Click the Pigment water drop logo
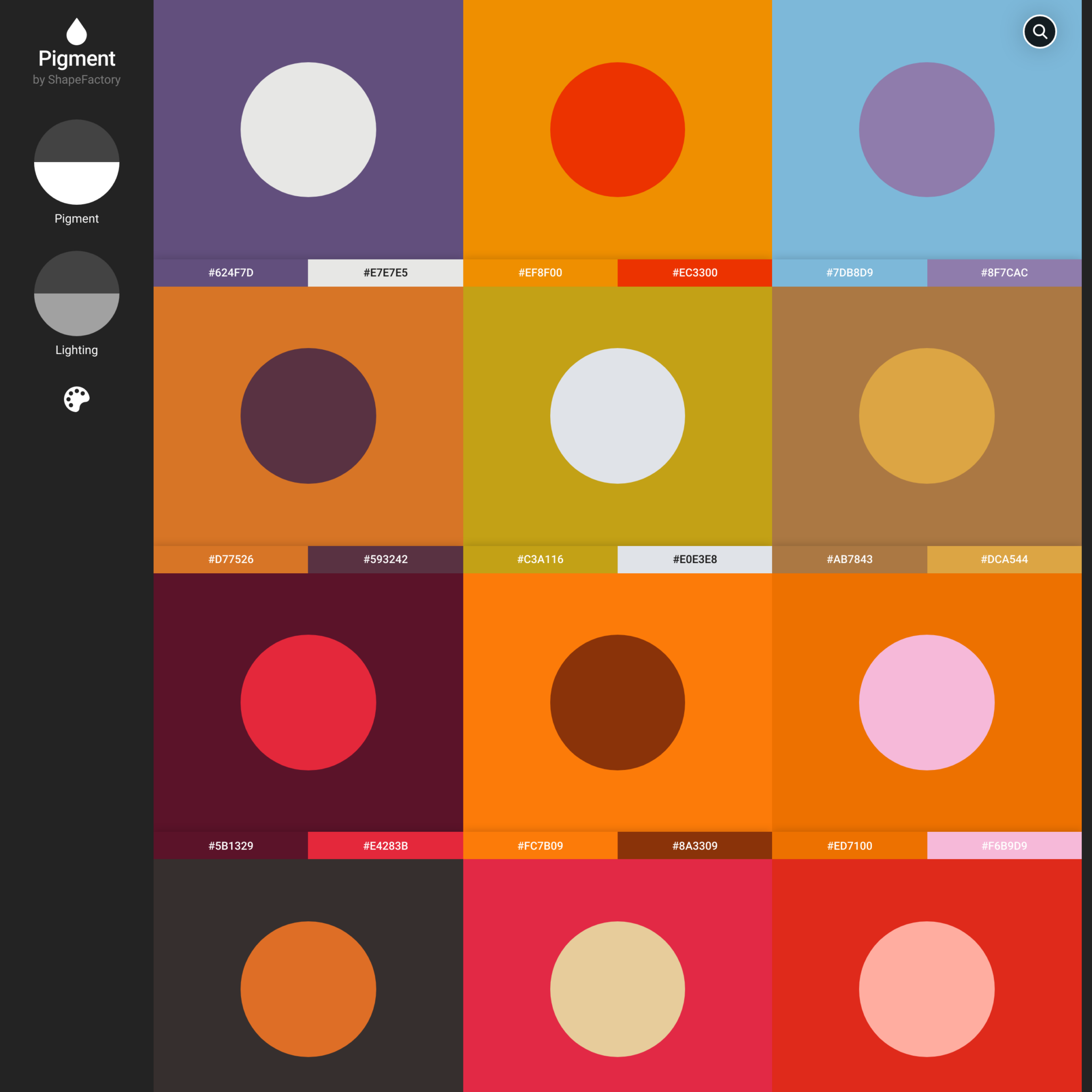The width and height of the screenshot is (1092, 1092). tap(76, 31)
